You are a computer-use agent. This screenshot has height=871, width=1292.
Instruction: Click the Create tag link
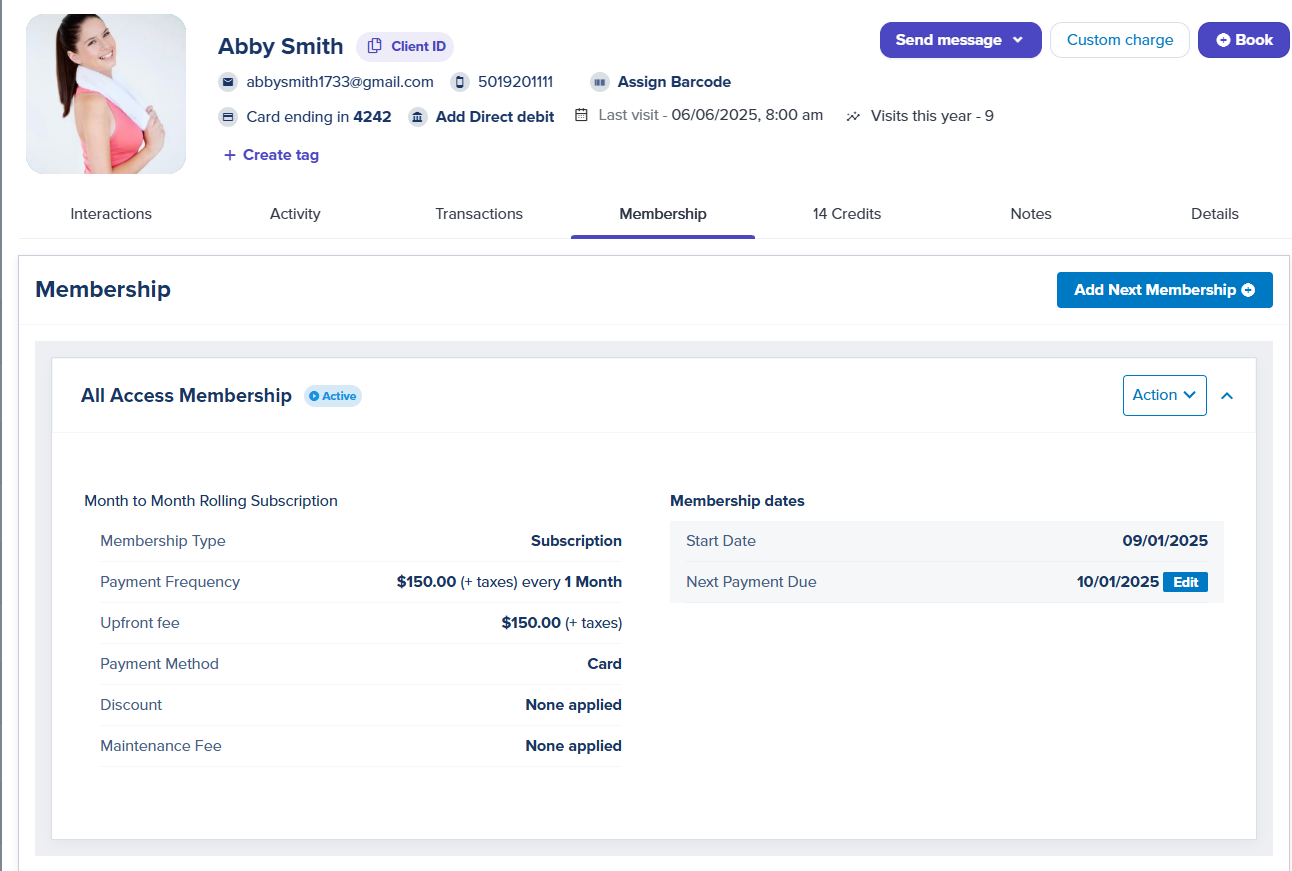[271, 155]
